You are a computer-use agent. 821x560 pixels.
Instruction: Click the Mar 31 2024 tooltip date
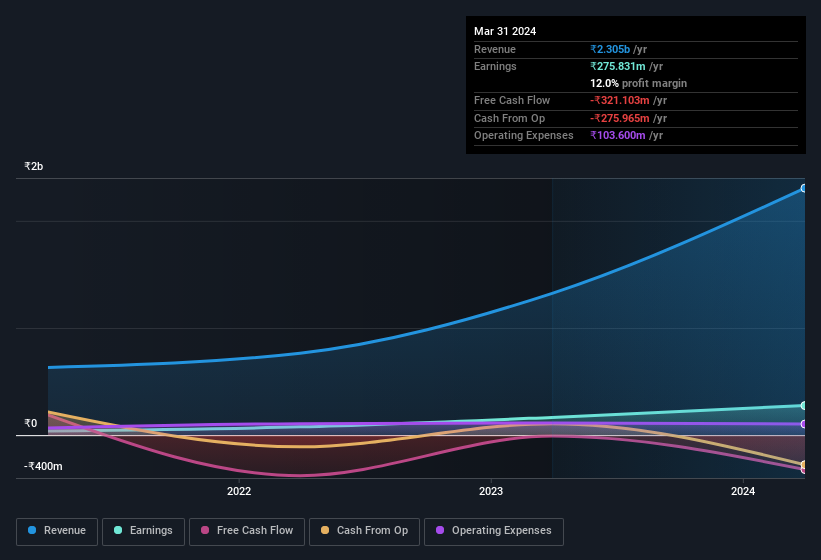click(x=505, y=31)
